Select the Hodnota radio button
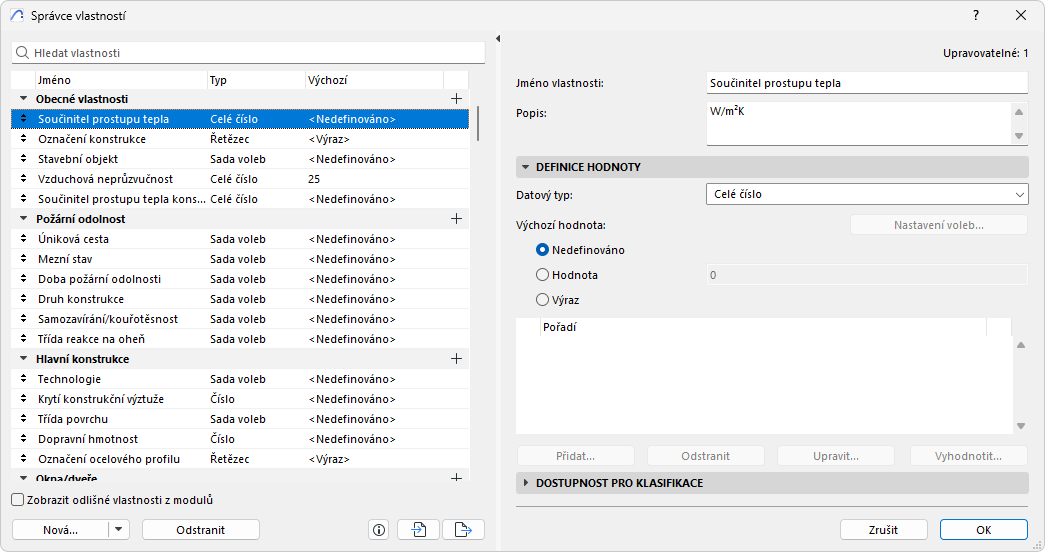This screenshot has width=1045, height=552. (x=543, y=274)
